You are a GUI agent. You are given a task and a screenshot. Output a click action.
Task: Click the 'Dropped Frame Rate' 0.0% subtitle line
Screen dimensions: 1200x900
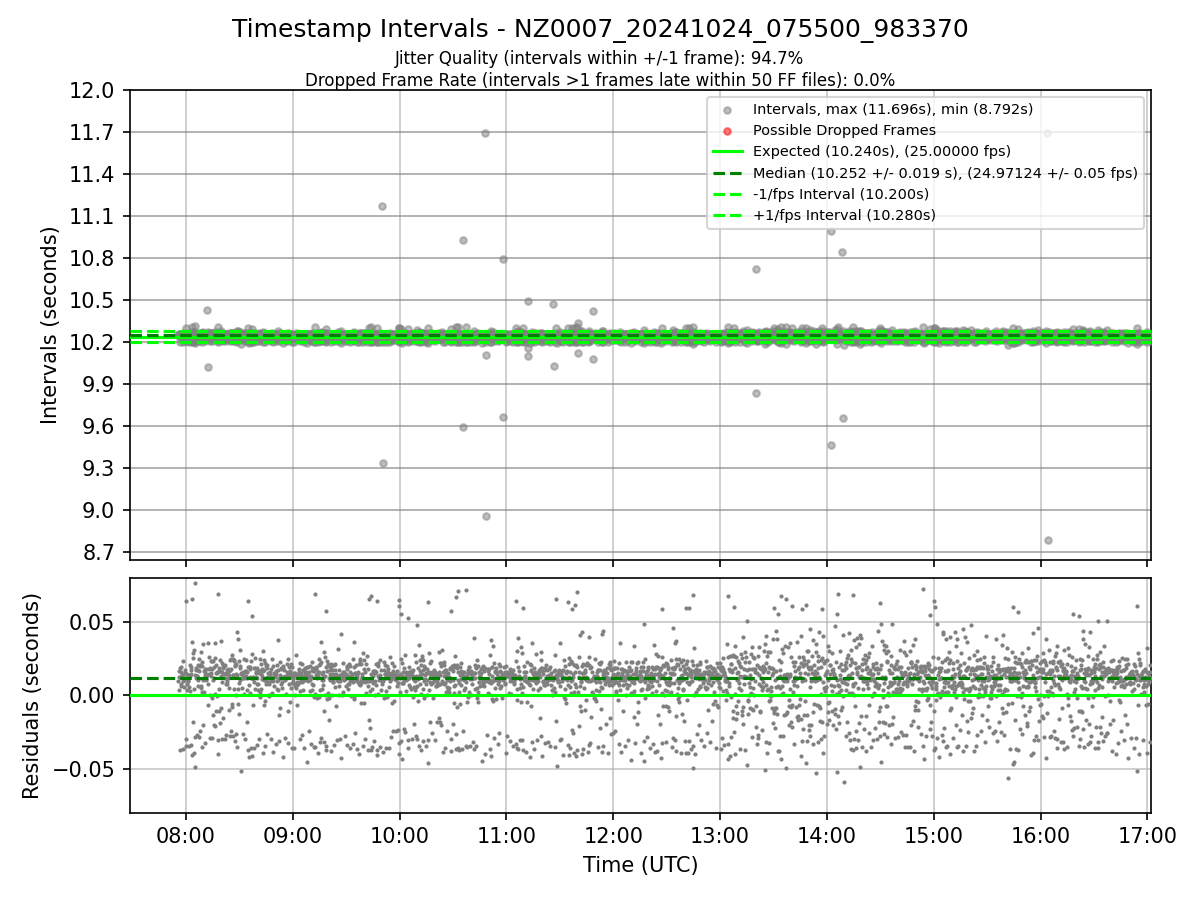pos(600,80)
